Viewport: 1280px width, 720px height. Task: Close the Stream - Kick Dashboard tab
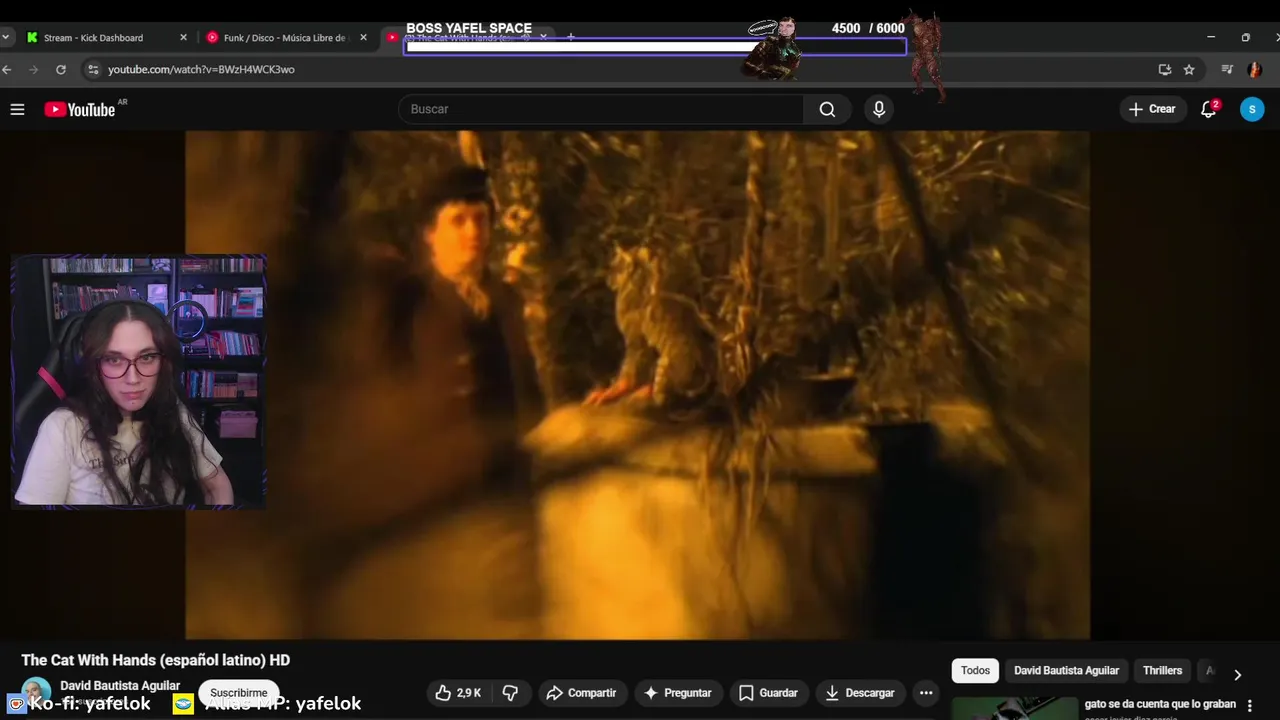click(x=183, y=37)
